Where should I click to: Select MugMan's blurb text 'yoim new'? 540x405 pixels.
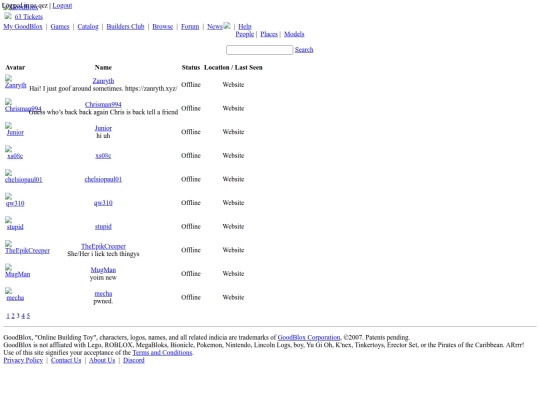pos(103,278)
